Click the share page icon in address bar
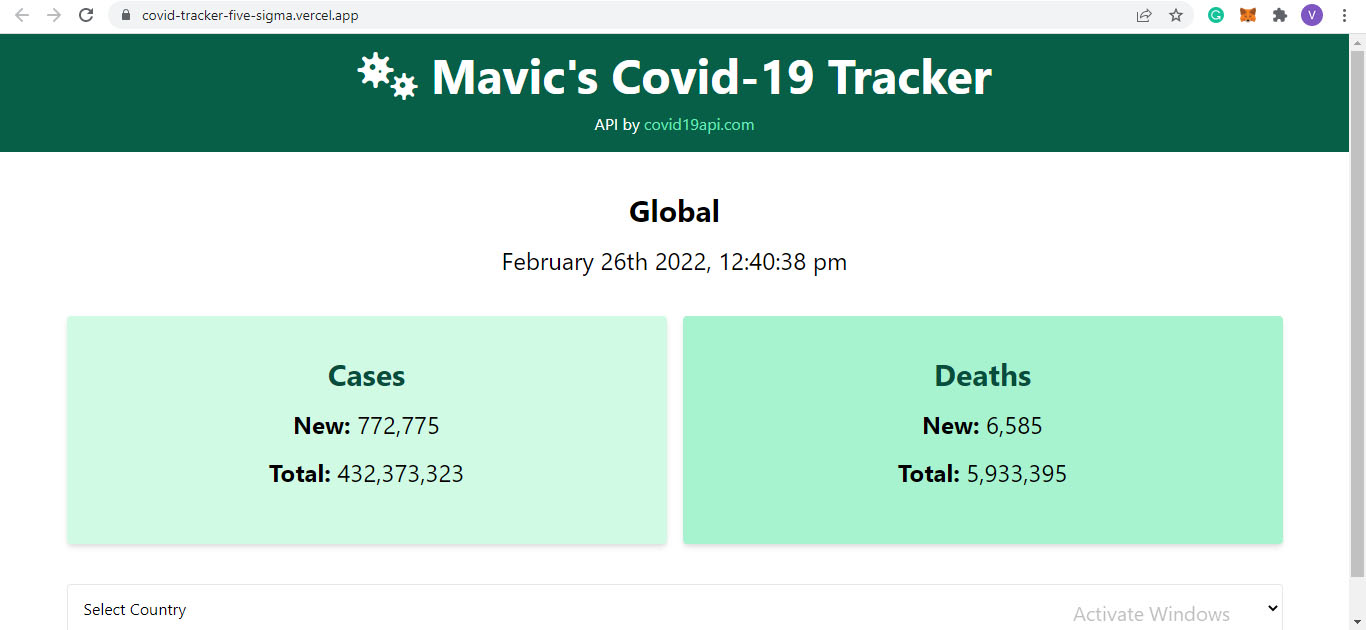 (1144, 15)
